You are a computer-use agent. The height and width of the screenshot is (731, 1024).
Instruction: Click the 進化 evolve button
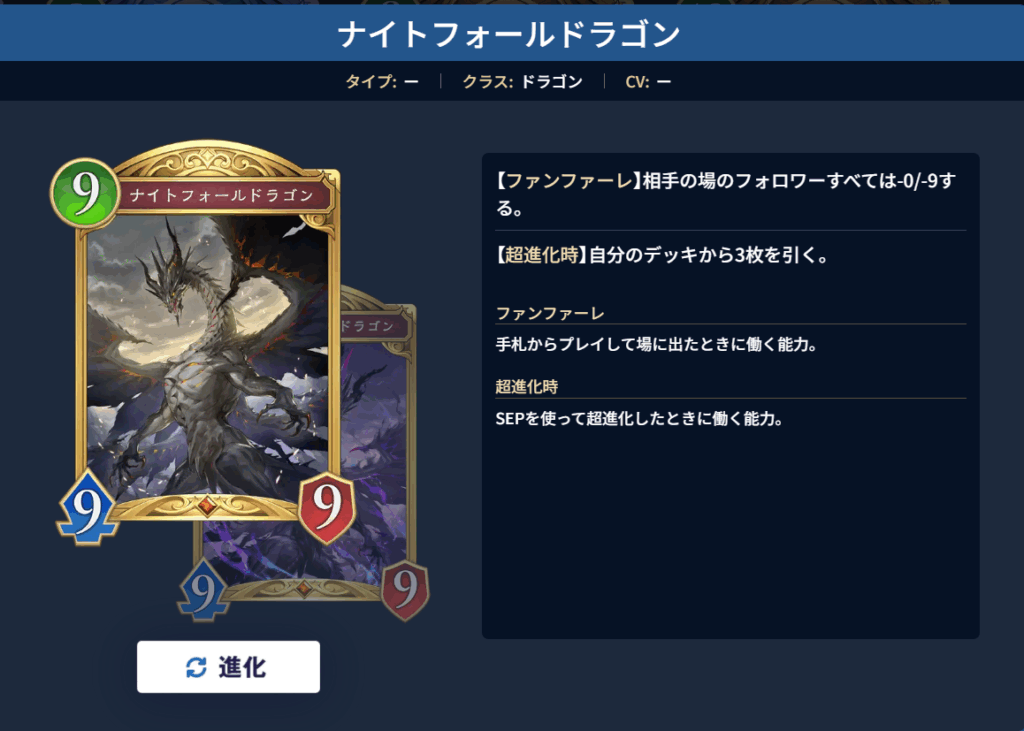[229, 666]
